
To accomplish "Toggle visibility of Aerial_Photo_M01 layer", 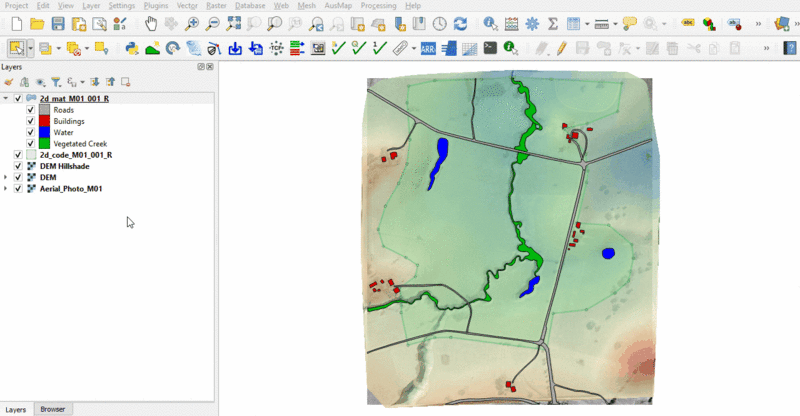I will click(18, 188).
